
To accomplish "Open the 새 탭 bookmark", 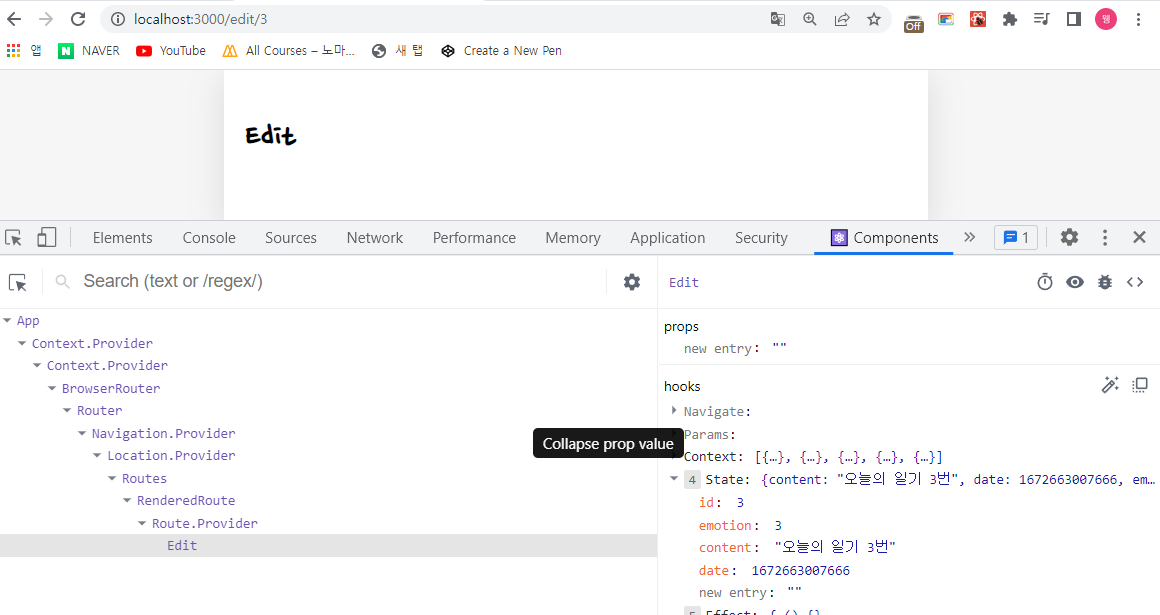I will click(x=397, y=50).
